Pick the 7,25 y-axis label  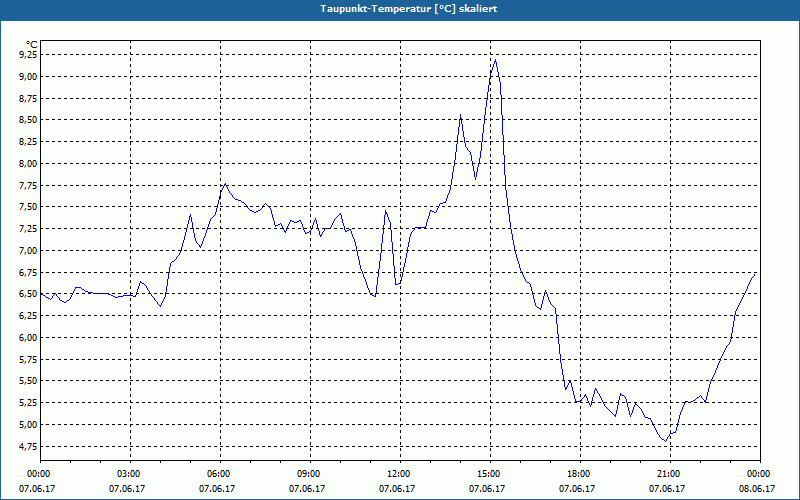pos(28,229)
